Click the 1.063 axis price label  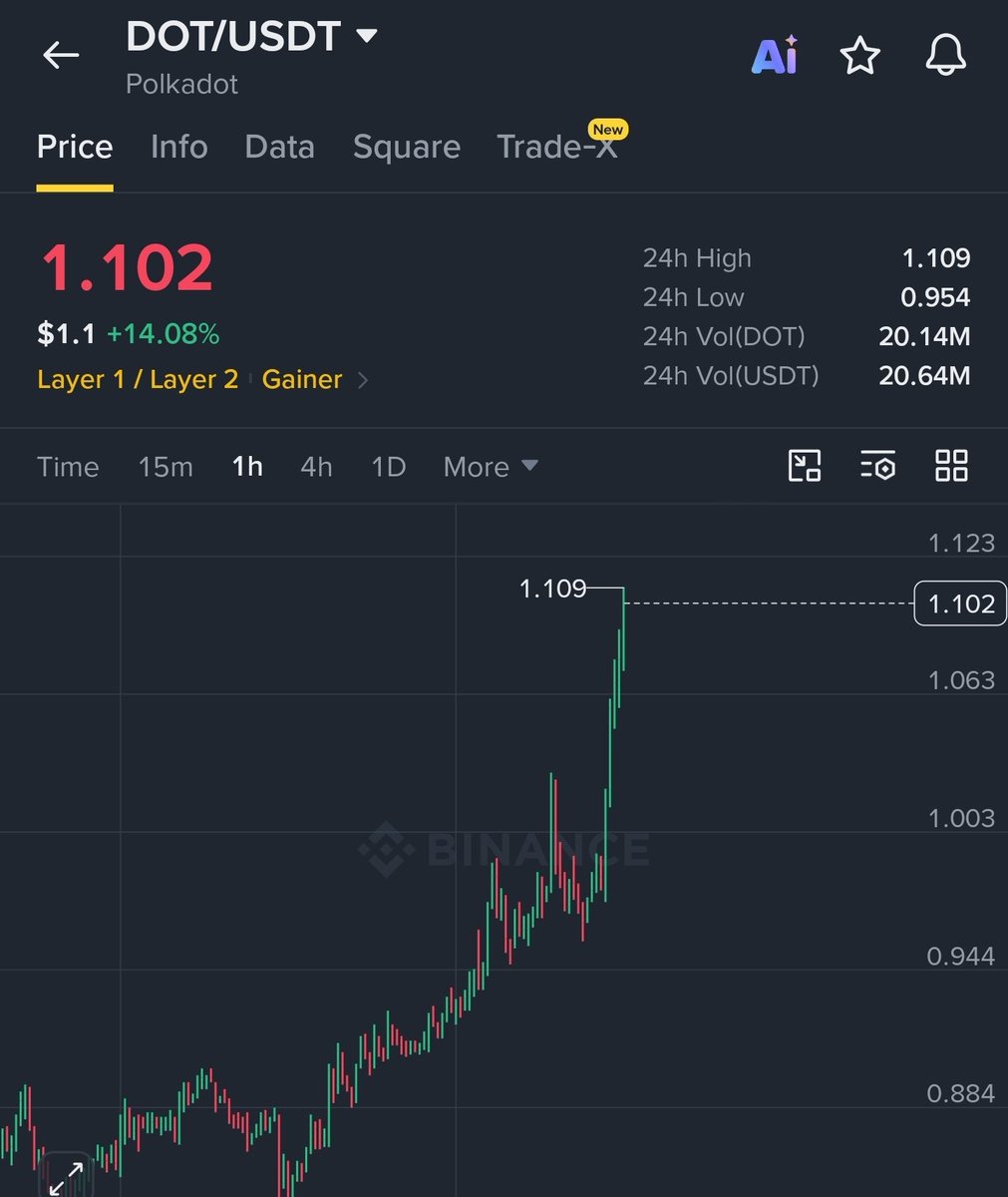pos(961,680)
